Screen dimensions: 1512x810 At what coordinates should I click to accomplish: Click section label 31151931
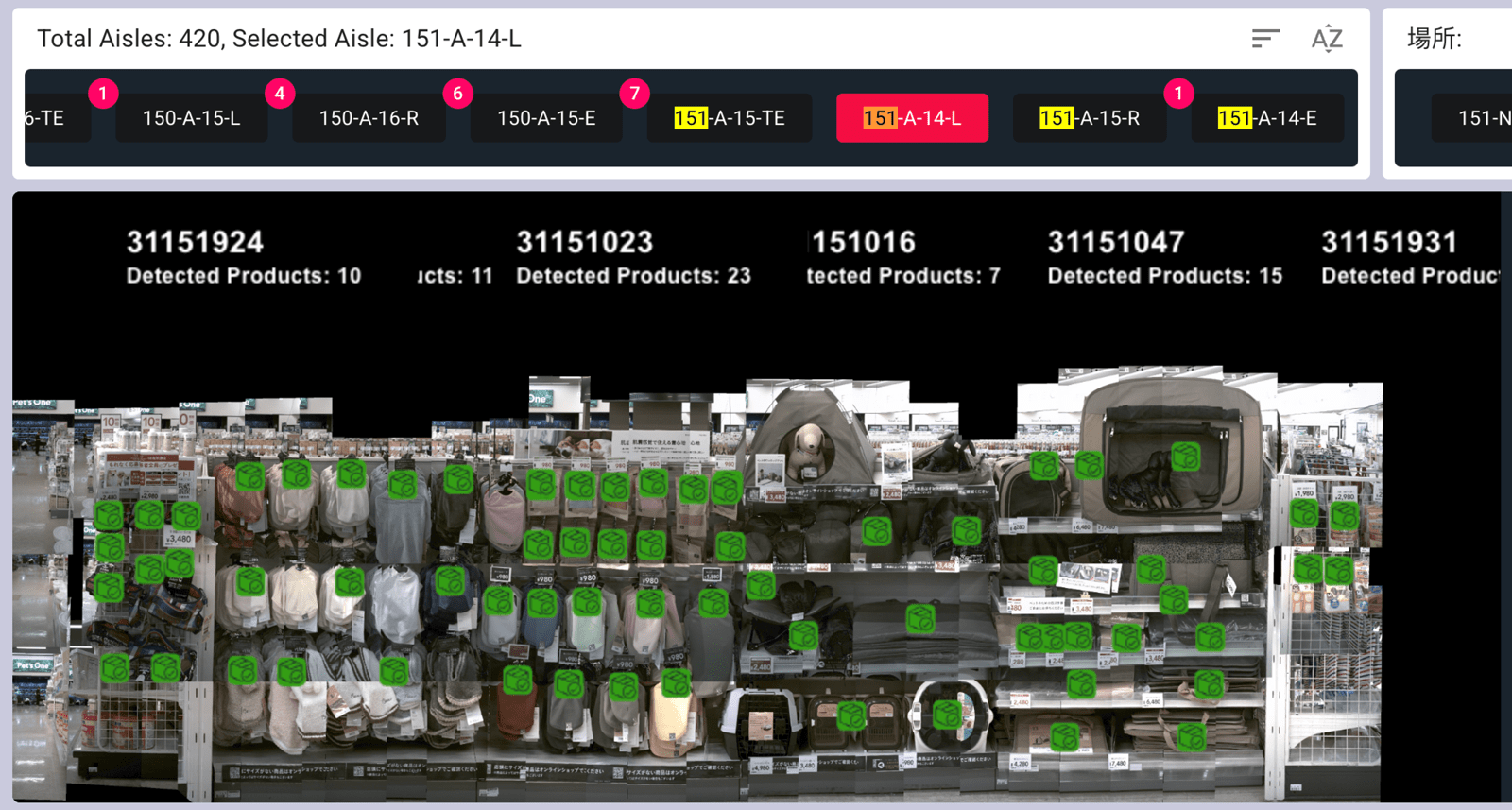point(1389,243)
